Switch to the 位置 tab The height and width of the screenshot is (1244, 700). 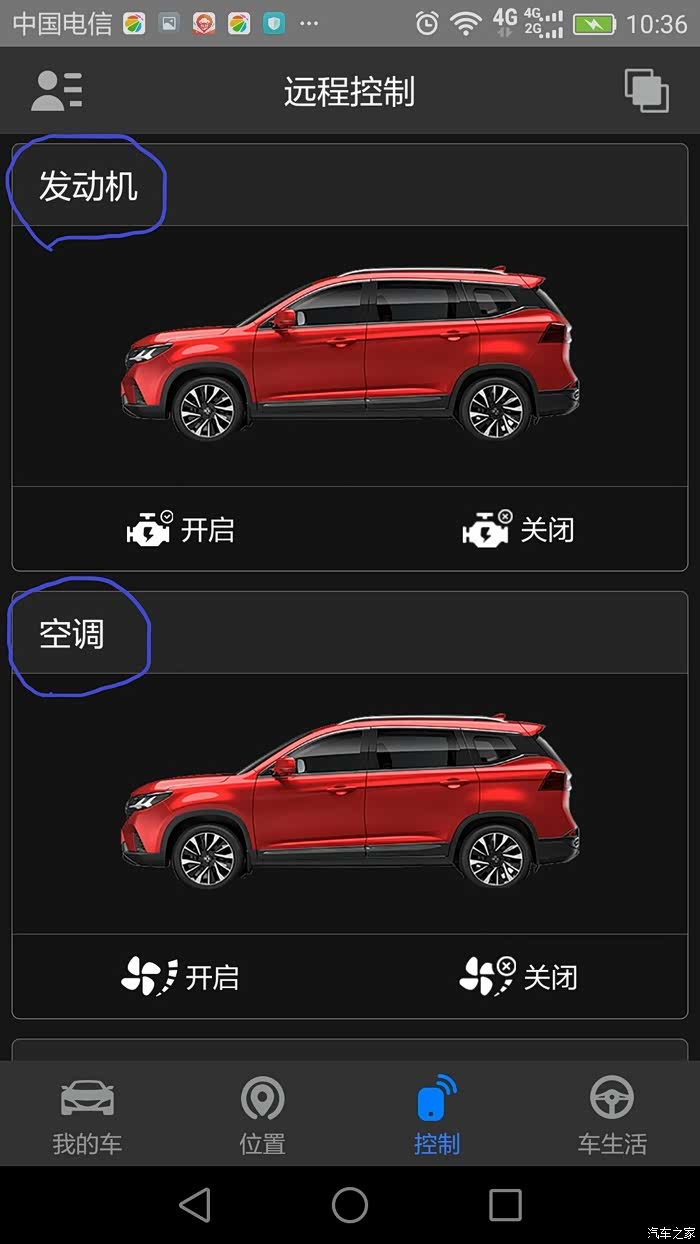coord(262,1115)
